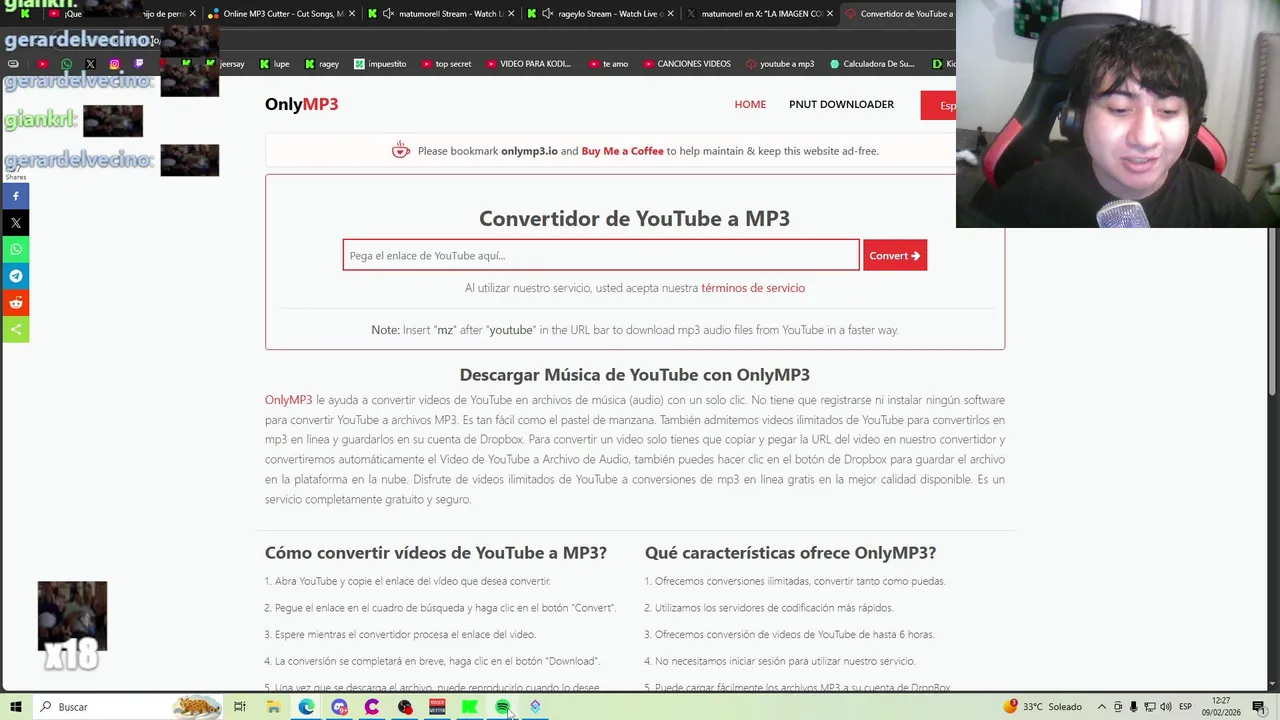Share via Telegram in the left sidebar
Viewport: 1280px width, 720px height.
(x=15, y=276)
